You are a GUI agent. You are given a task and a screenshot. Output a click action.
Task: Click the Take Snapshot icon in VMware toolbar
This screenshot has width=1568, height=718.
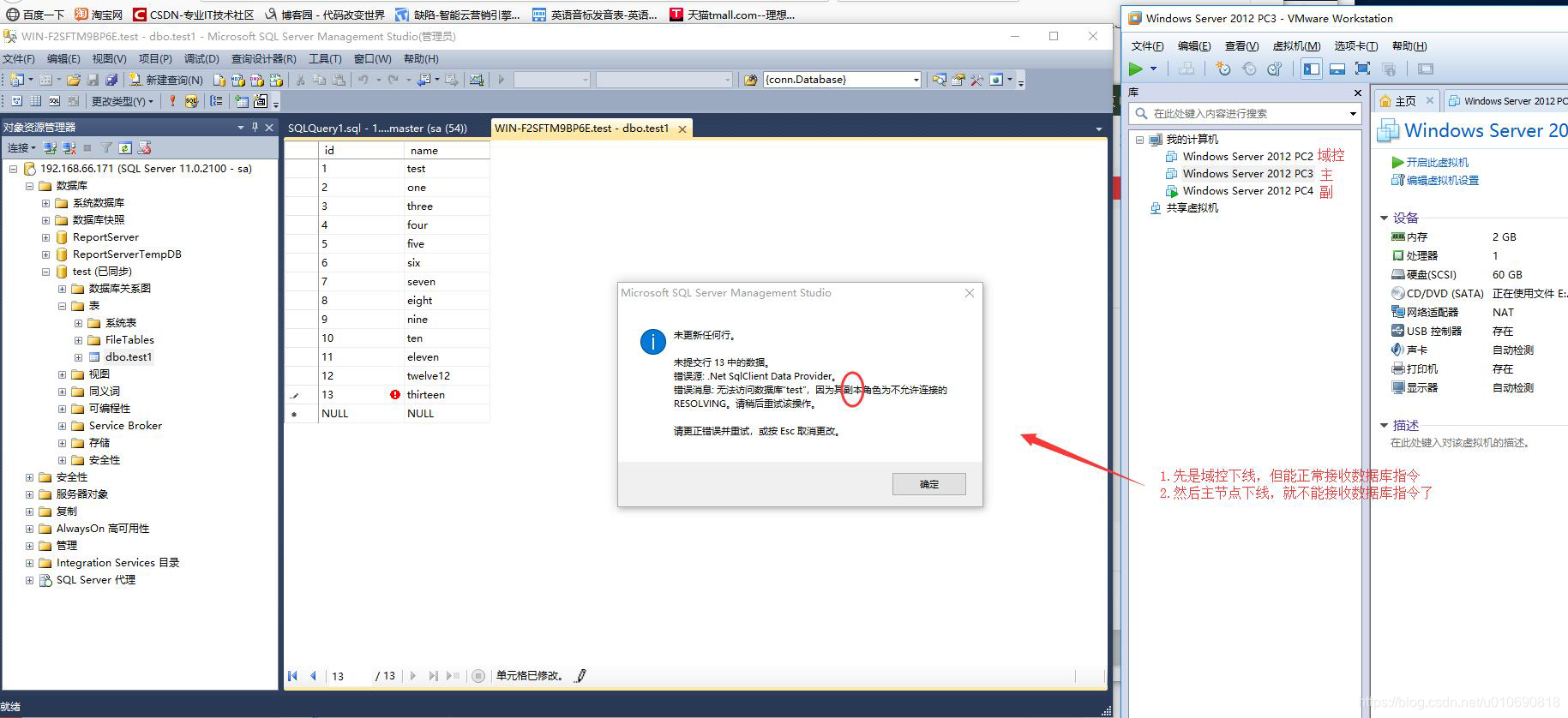click(1223, 69)
